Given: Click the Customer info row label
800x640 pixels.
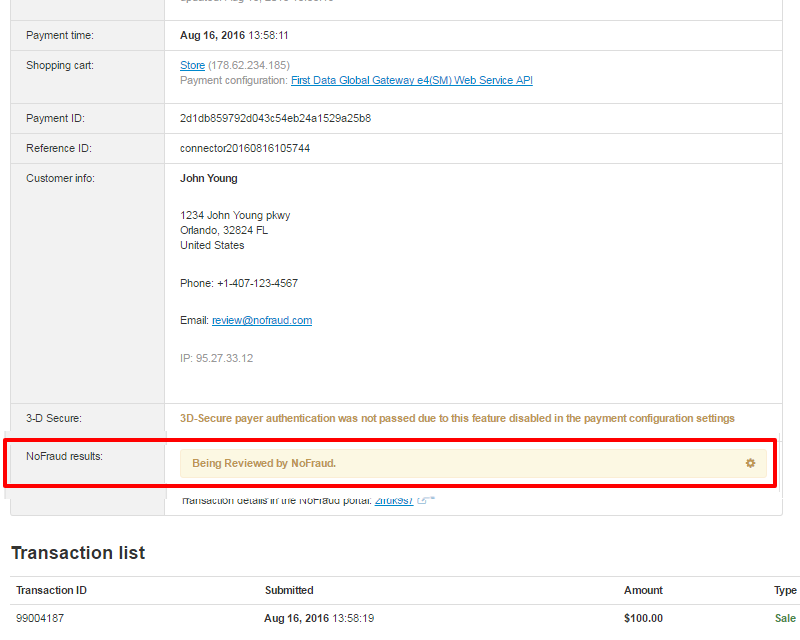Looking at the screenshot, I should click(60, 178).
